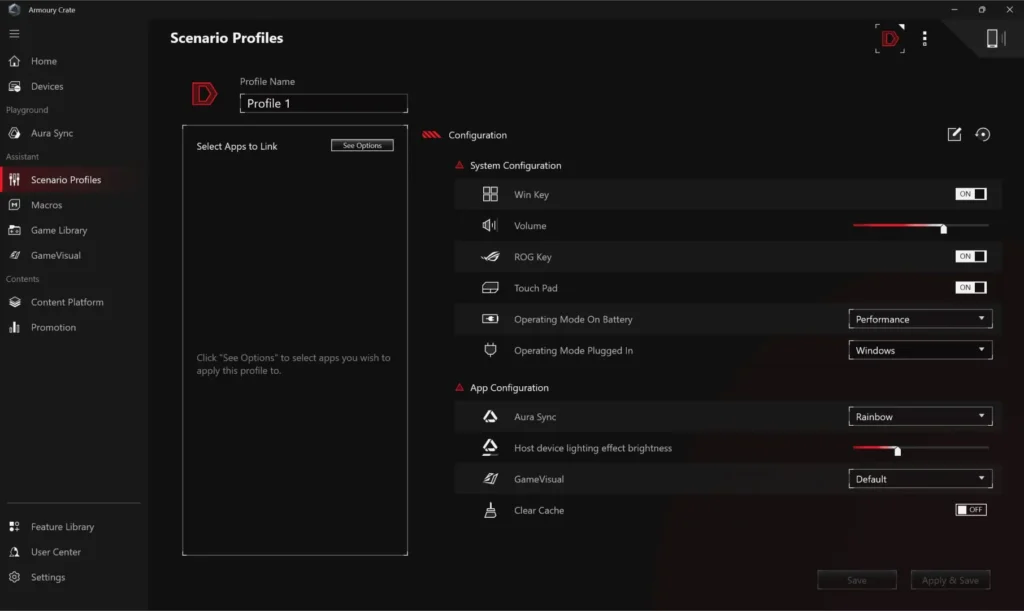Toggle the Win Key switch off
Screen dimensions: 1024x611
point(970,194)
